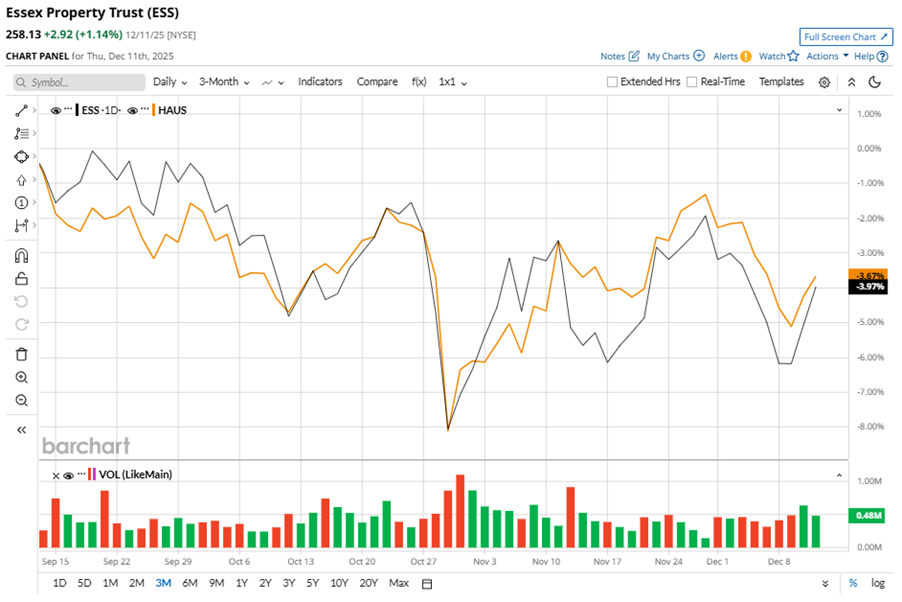Click the undo arrow icon
Image resolution: width=902 pixels, height=602 pixels.
tap(21, 302)
